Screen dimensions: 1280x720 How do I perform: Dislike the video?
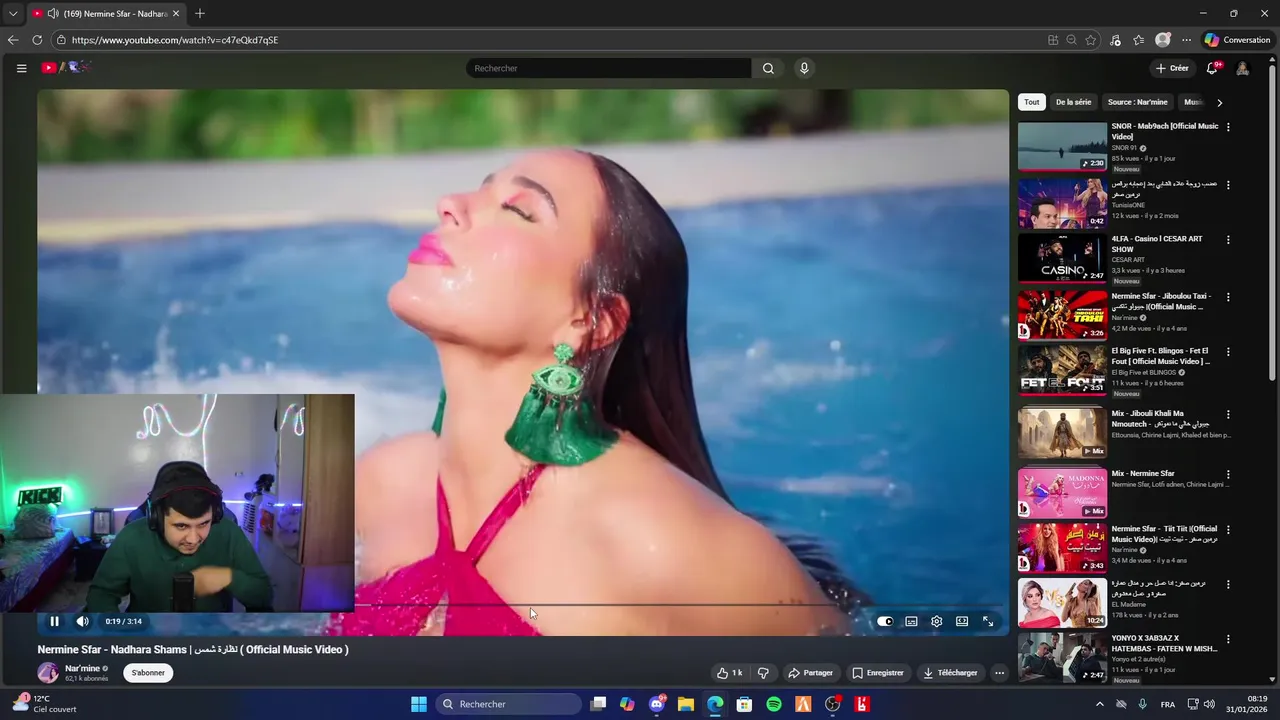763,673
